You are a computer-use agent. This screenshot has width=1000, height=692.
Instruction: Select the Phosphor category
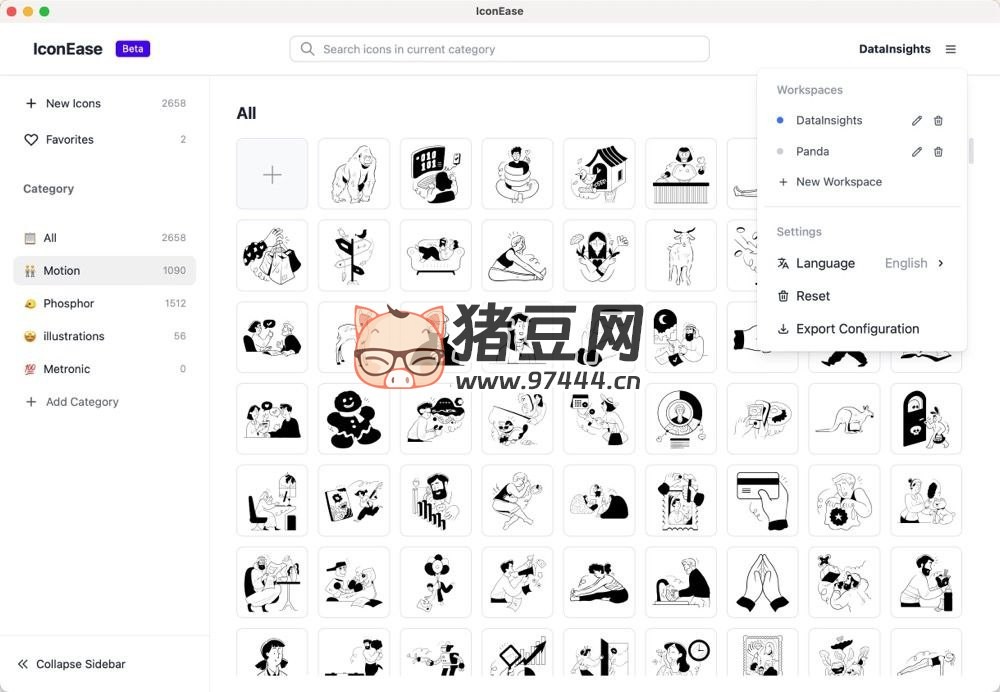70,303
